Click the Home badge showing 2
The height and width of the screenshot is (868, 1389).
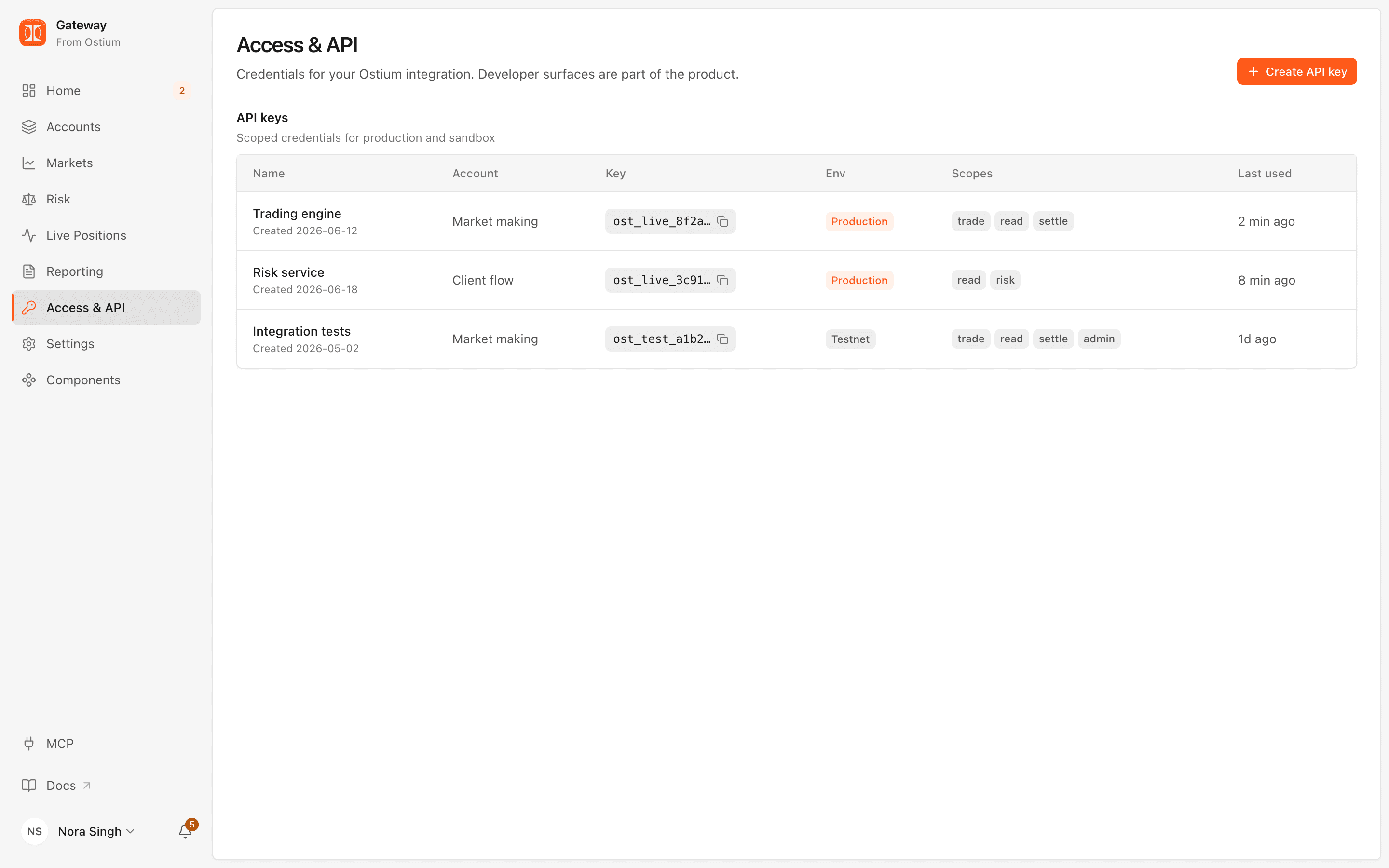182,91
